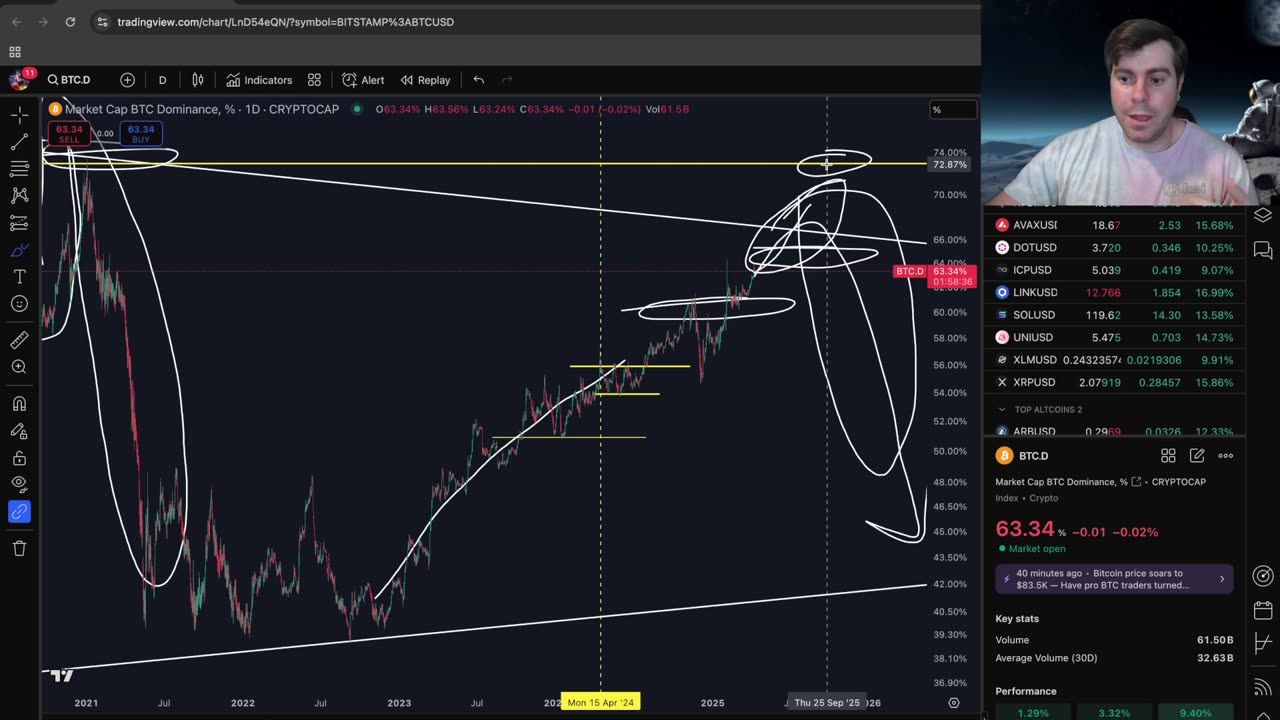Toggle lock all drawings
This screenshot has width=1280, height=720.
click(x=19, y=458)
